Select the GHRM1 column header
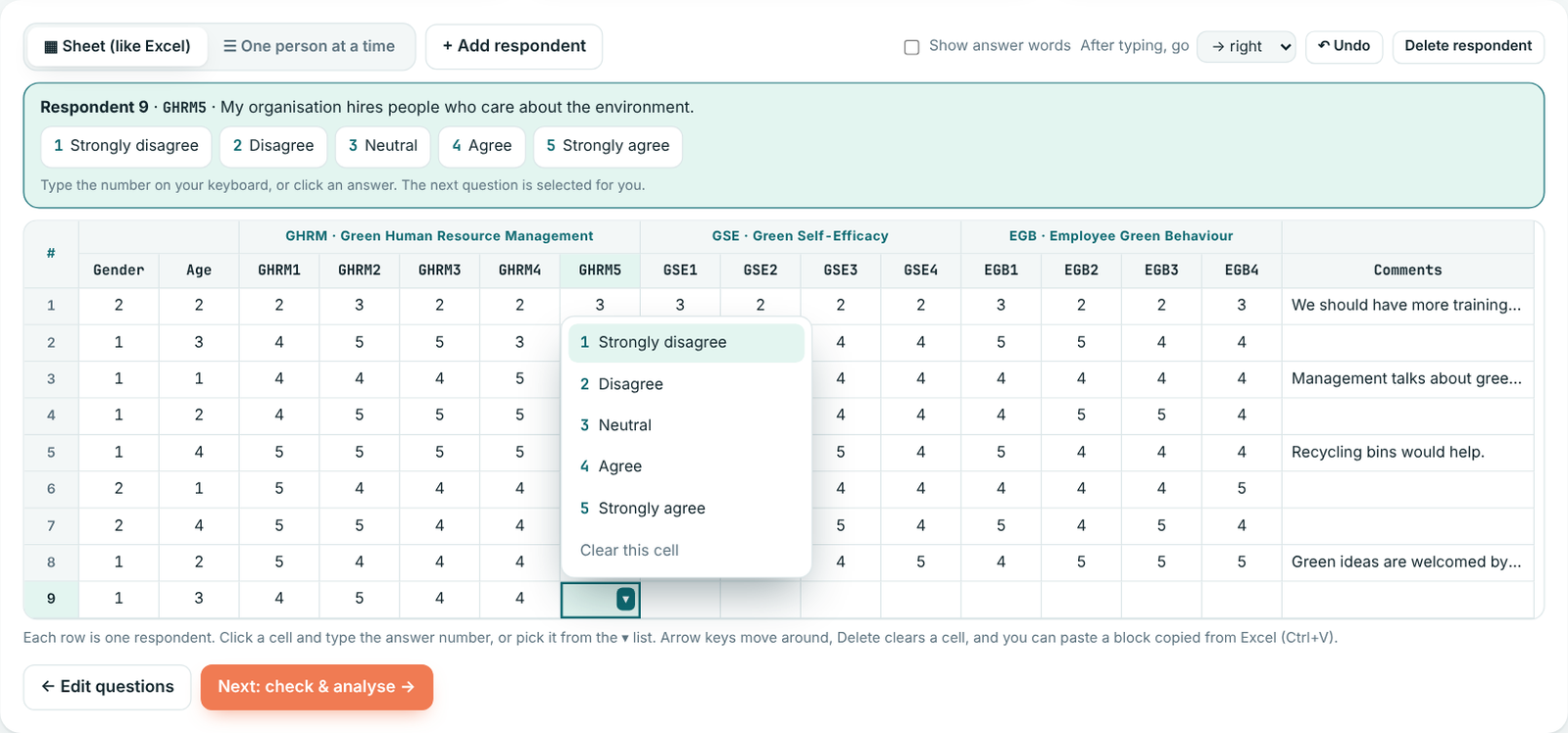The image size is (1568, 733). click(x=279, y=270)
